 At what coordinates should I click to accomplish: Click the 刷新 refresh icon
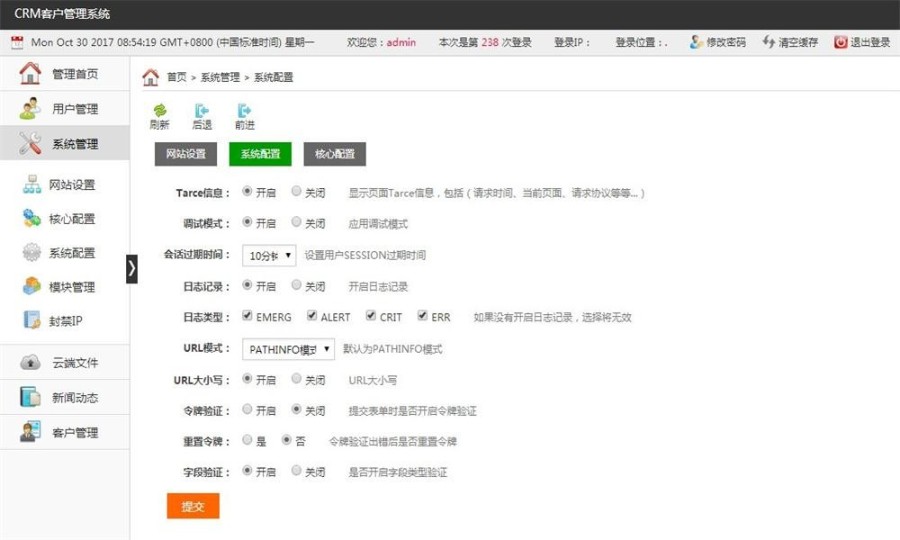[x=159, y=111]
